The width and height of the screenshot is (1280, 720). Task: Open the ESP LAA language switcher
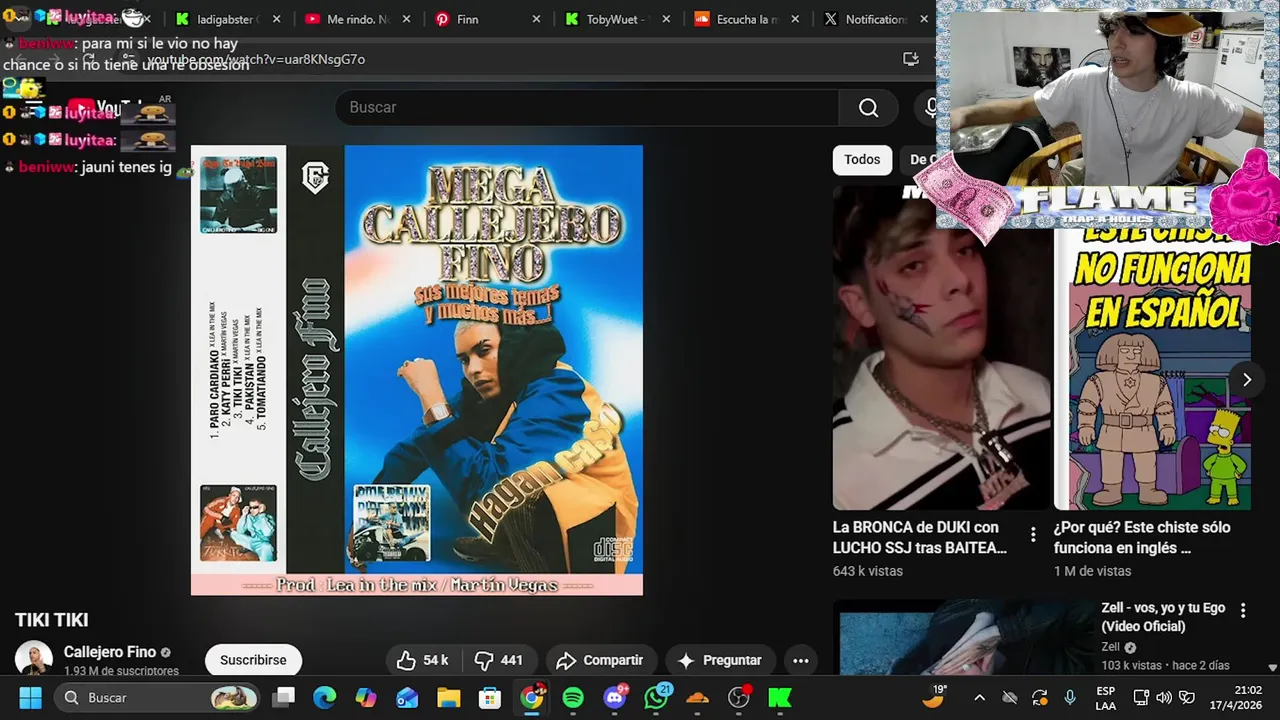point(1105,697)
